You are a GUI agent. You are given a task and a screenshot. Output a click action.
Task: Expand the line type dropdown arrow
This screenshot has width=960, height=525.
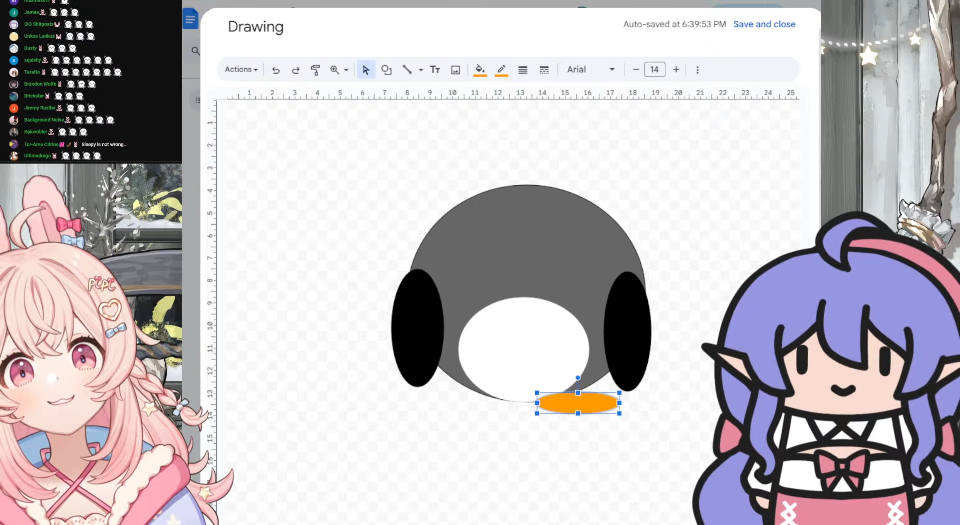(421, 70)
